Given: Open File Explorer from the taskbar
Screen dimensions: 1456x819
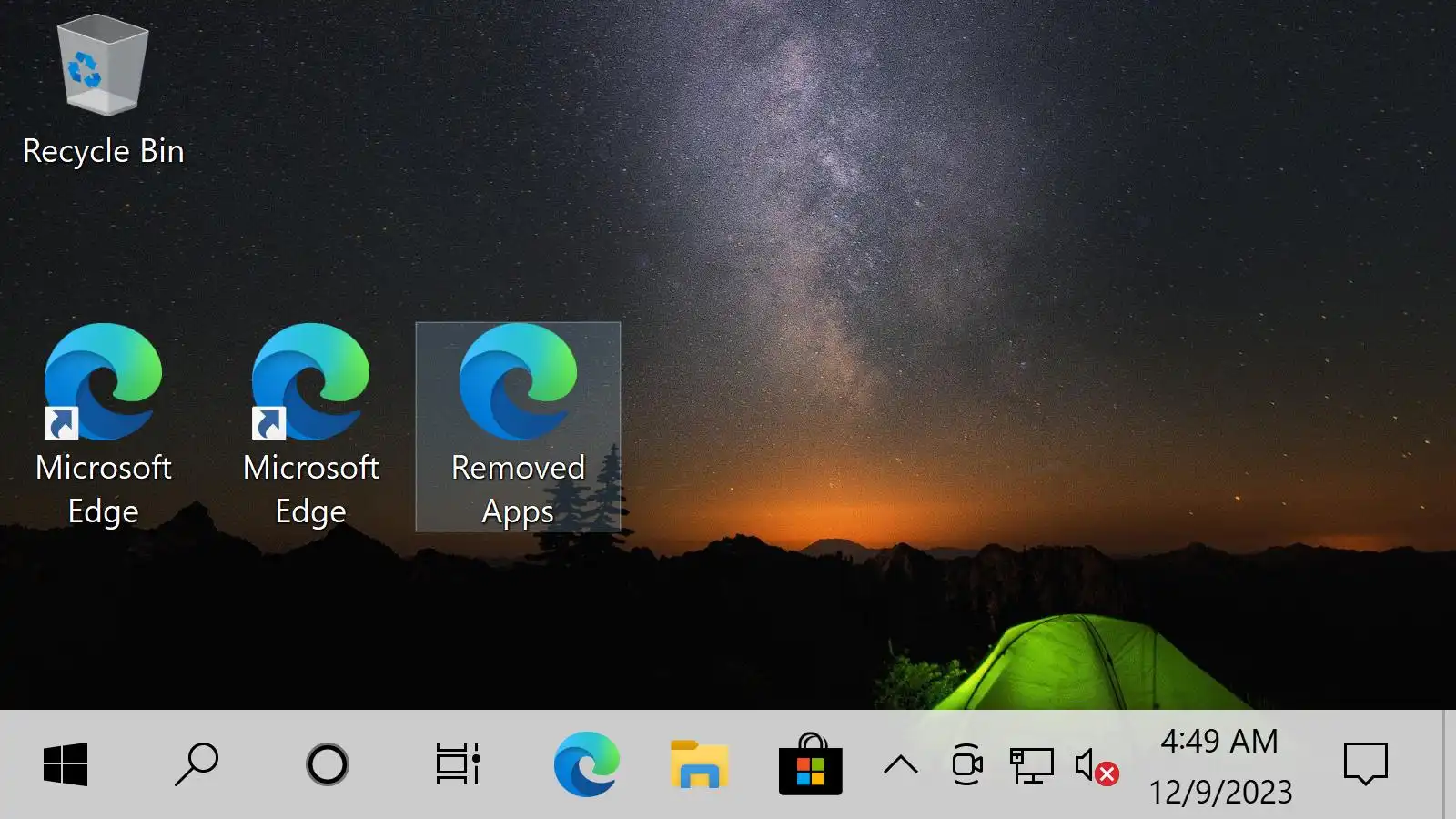Looking at the screenshot, I should [699, 764].
